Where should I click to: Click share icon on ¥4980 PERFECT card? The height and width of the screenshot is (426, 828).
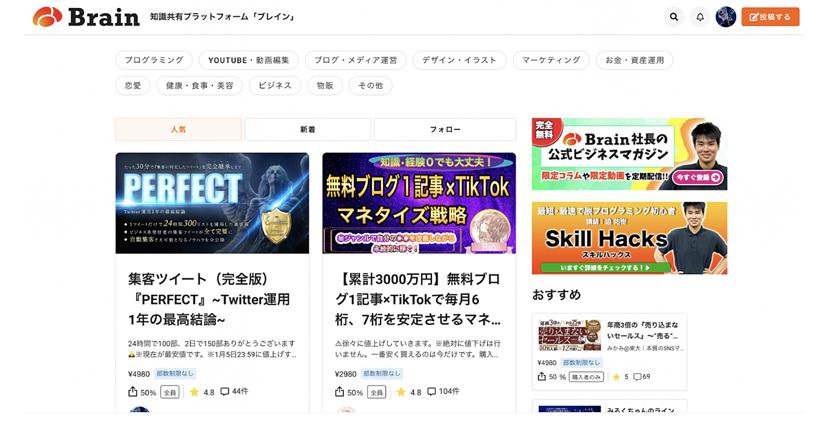pyautogui.click(x=133, y=392)
